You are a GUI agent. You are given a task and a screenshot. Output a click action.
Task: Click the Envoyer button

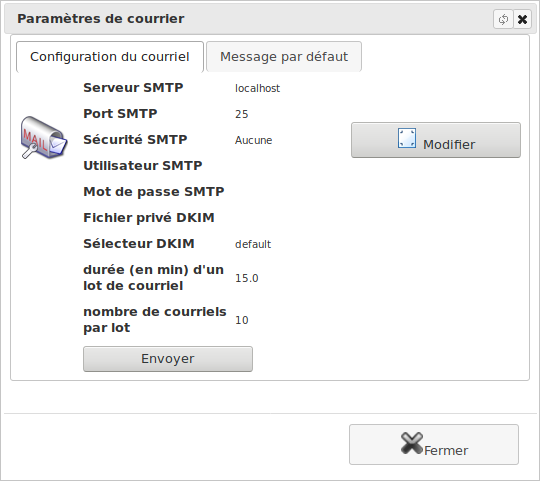168,359
